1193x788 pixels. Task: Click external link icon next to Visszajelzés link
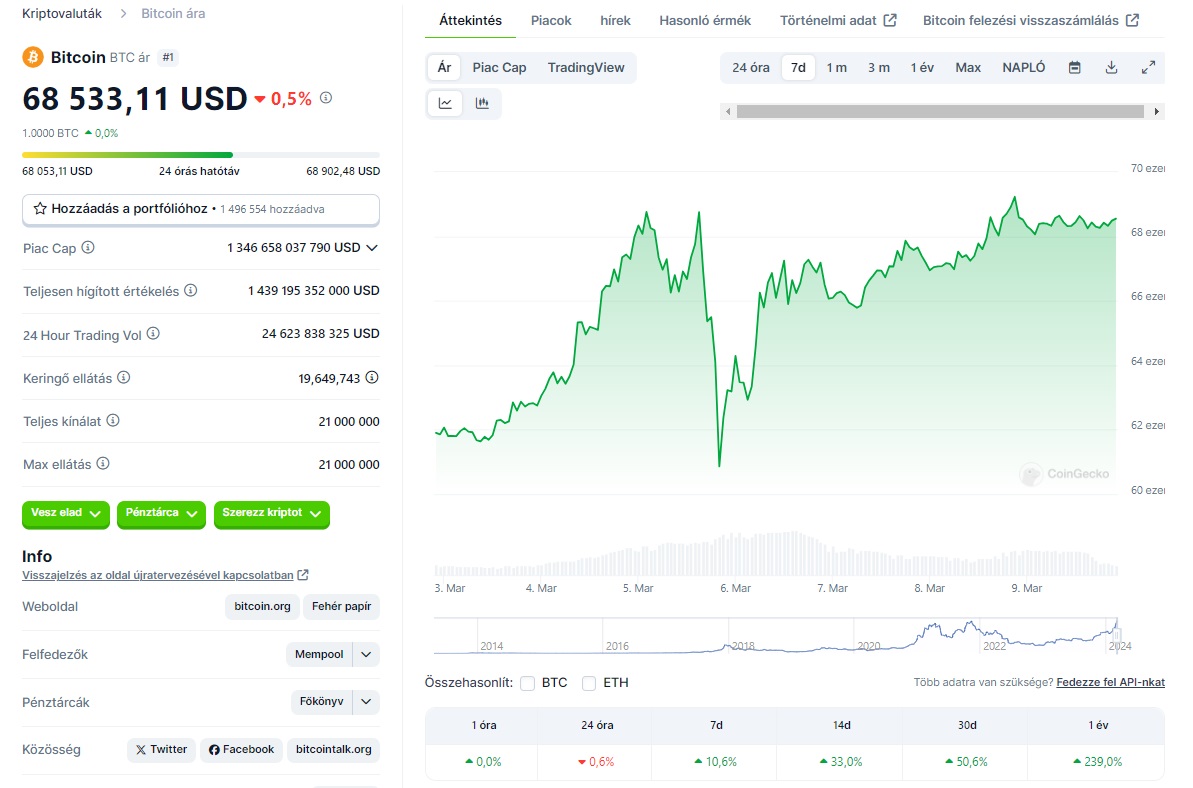click(x=303, y=575)
